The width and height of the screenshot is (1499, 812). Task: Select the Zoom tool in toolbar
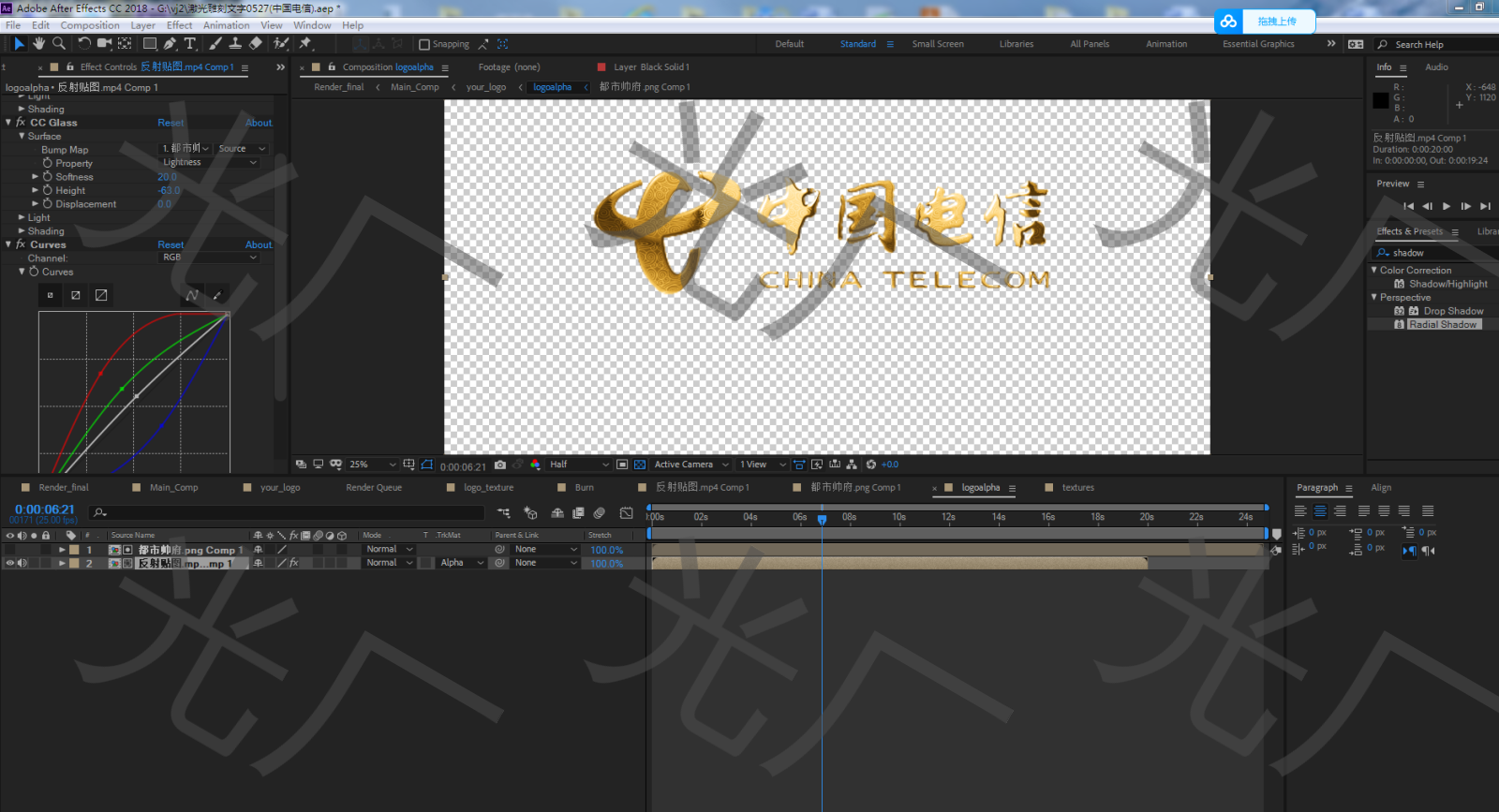[59, 44]
